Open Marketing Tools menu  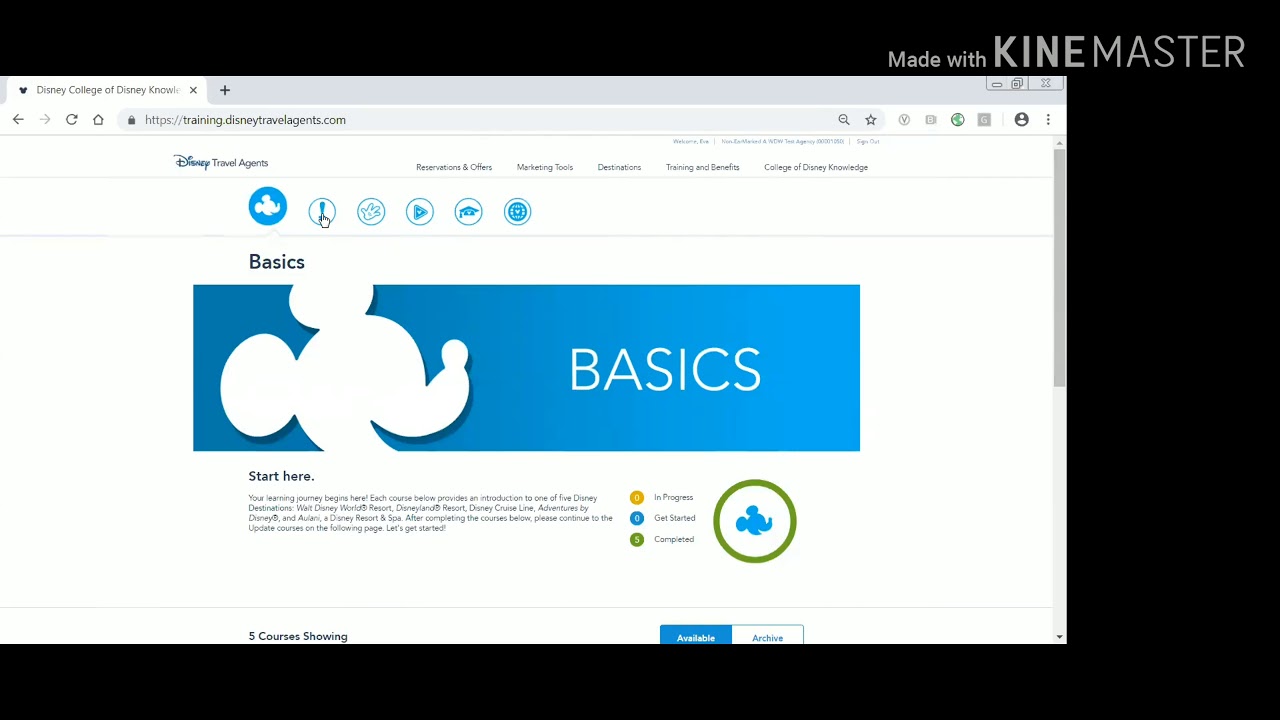point(545,167)
